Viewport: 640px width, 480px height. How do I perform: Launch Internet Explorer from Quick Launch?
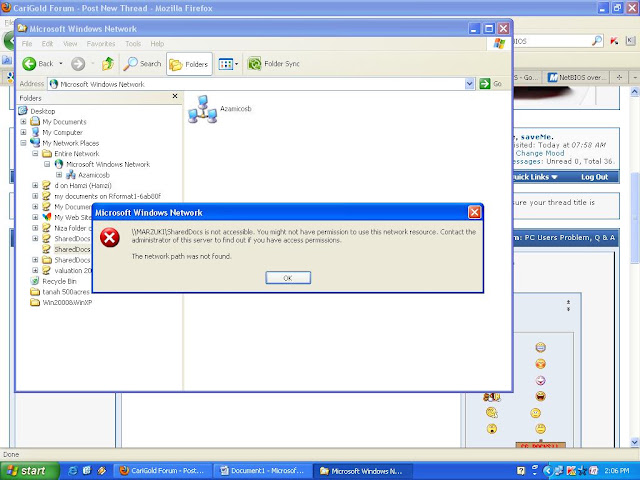[73, 471]
